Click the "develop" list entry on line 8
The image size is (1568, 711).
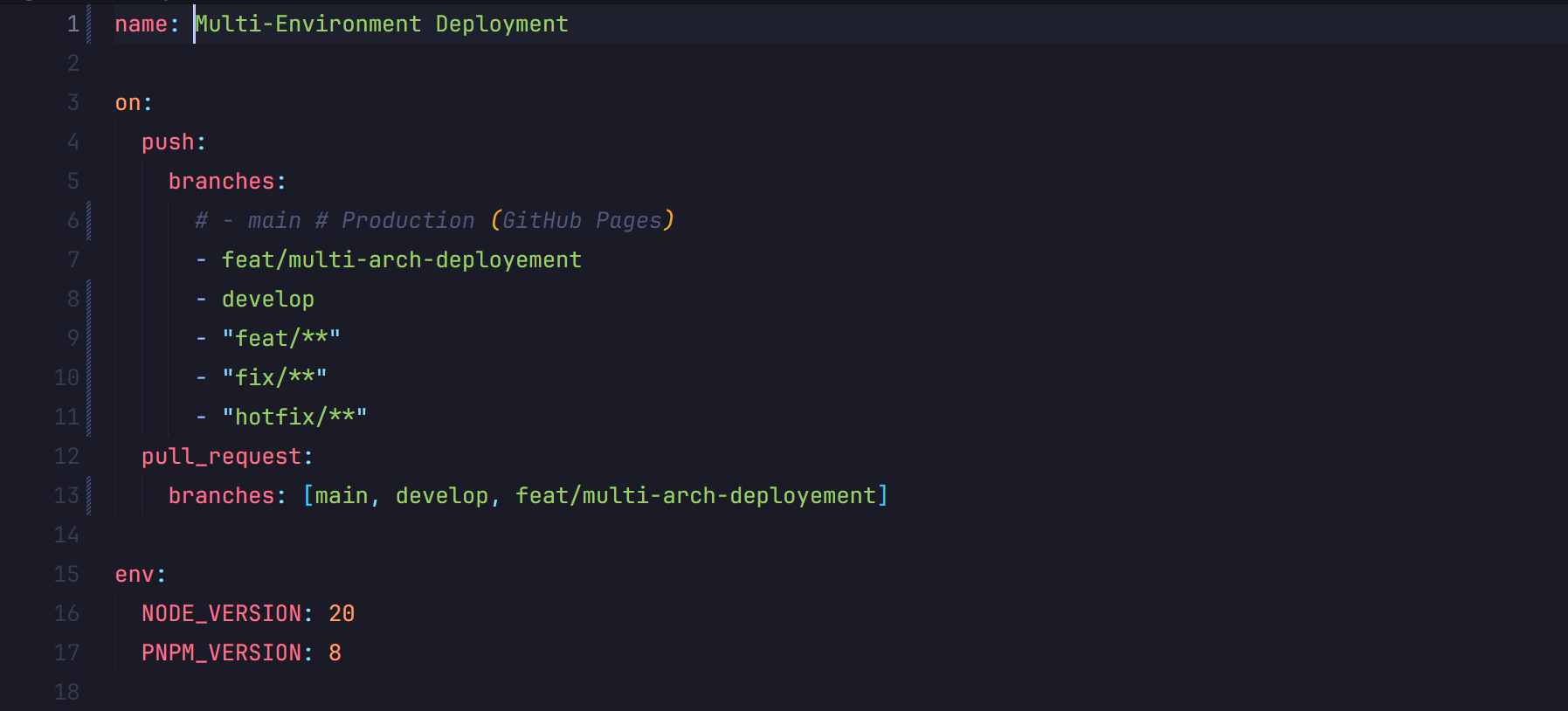pos(267,300)
